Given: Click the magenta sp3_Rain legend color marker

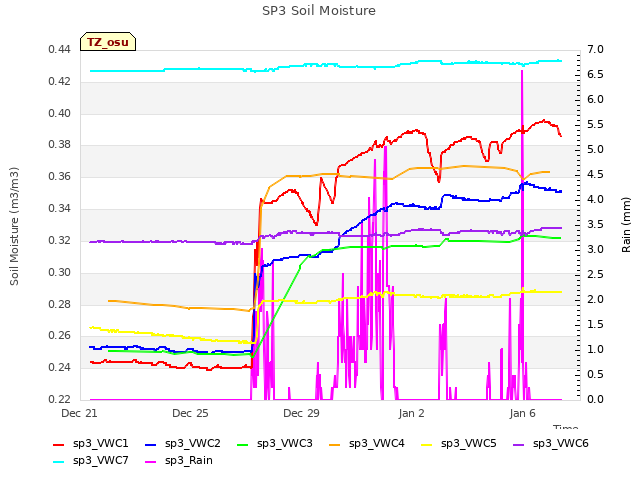Looking at the screenshot, I should point(151,462).
